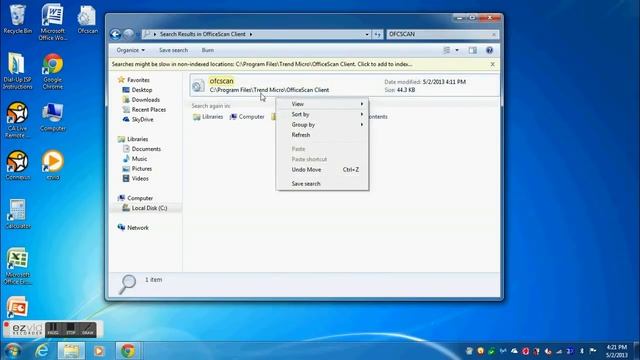This screenshot has width=640, height=360.
Task: Click the taskbar clock showing 4:21 PM
Action: tap(616, 351)
